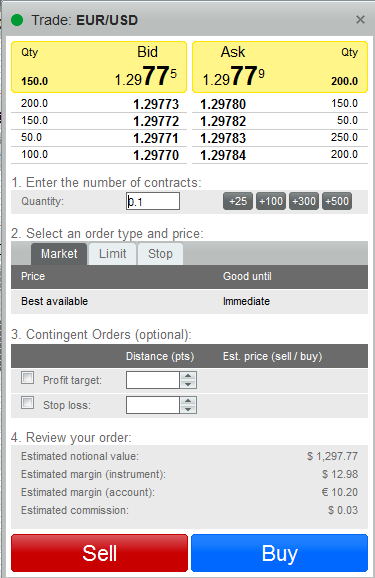The image size is (375, 578).
Task: Switch to the Limit order tab
Action: tap(112, 254)
